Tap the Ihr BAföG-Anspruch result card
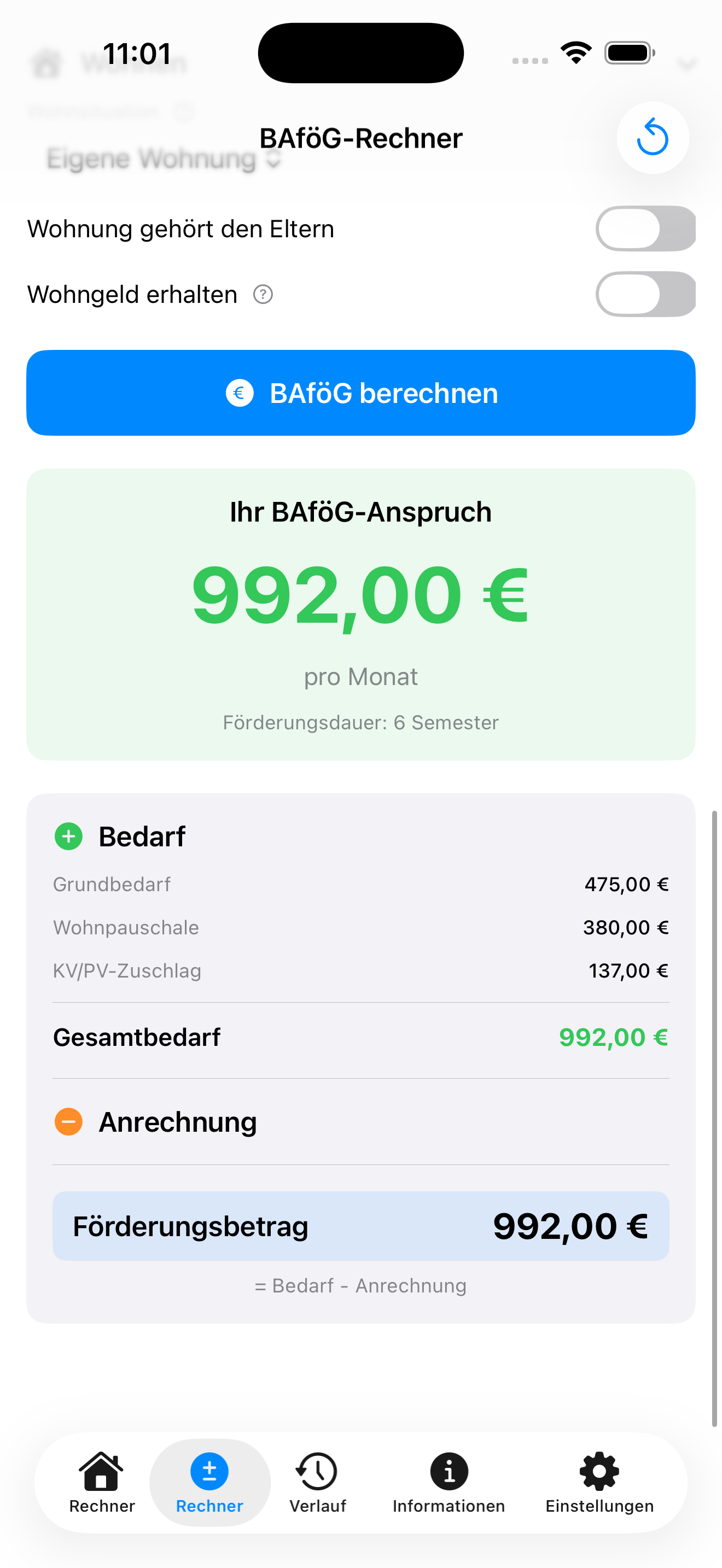 click(x=360, y=613)
